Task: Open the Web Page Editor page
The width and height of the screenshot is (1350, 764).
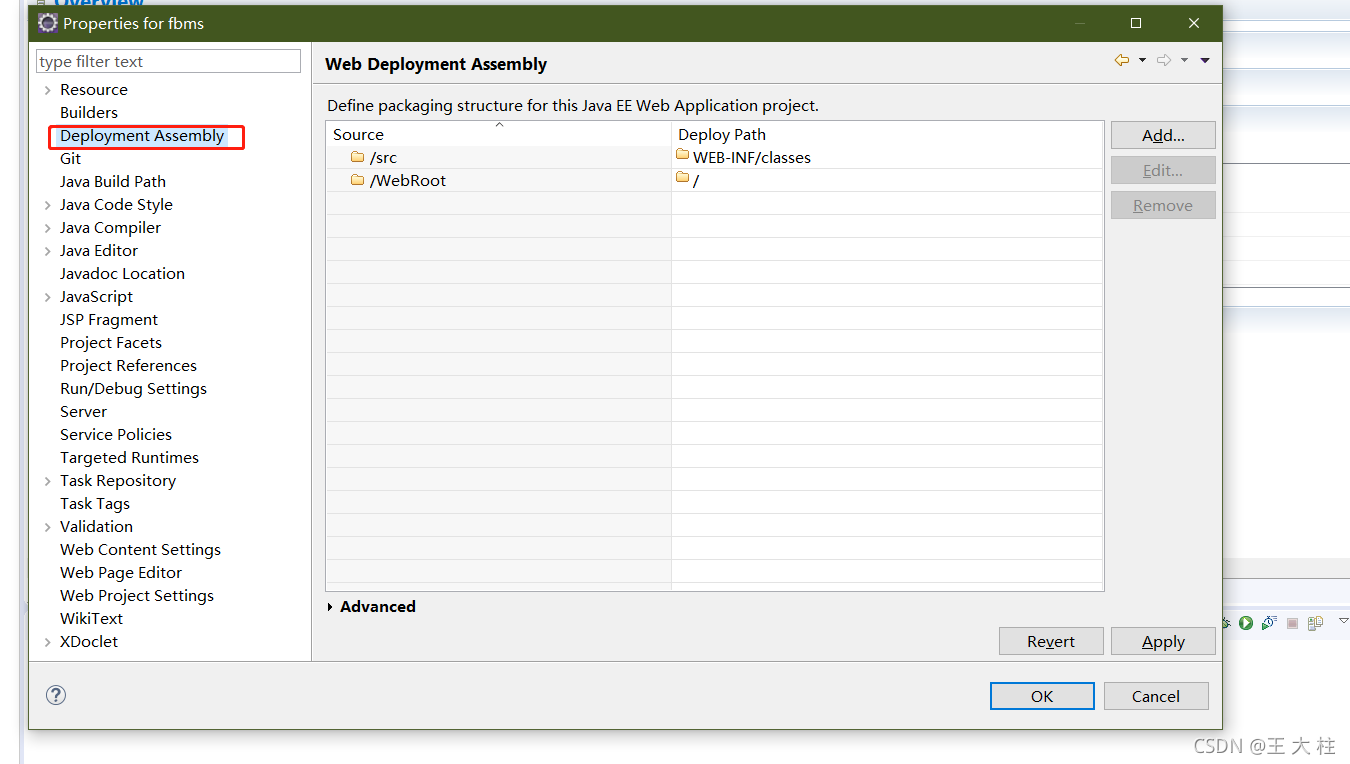Action: click(121, 572)
